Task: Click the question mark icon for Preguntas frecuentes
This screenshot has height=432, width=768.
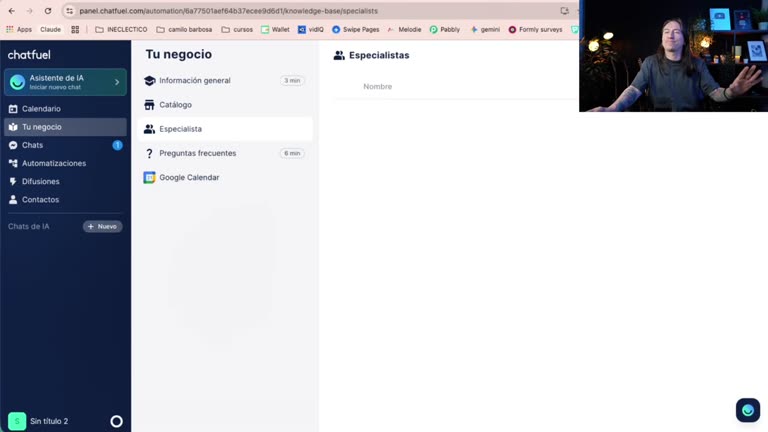Action: (x=149, y=153)
